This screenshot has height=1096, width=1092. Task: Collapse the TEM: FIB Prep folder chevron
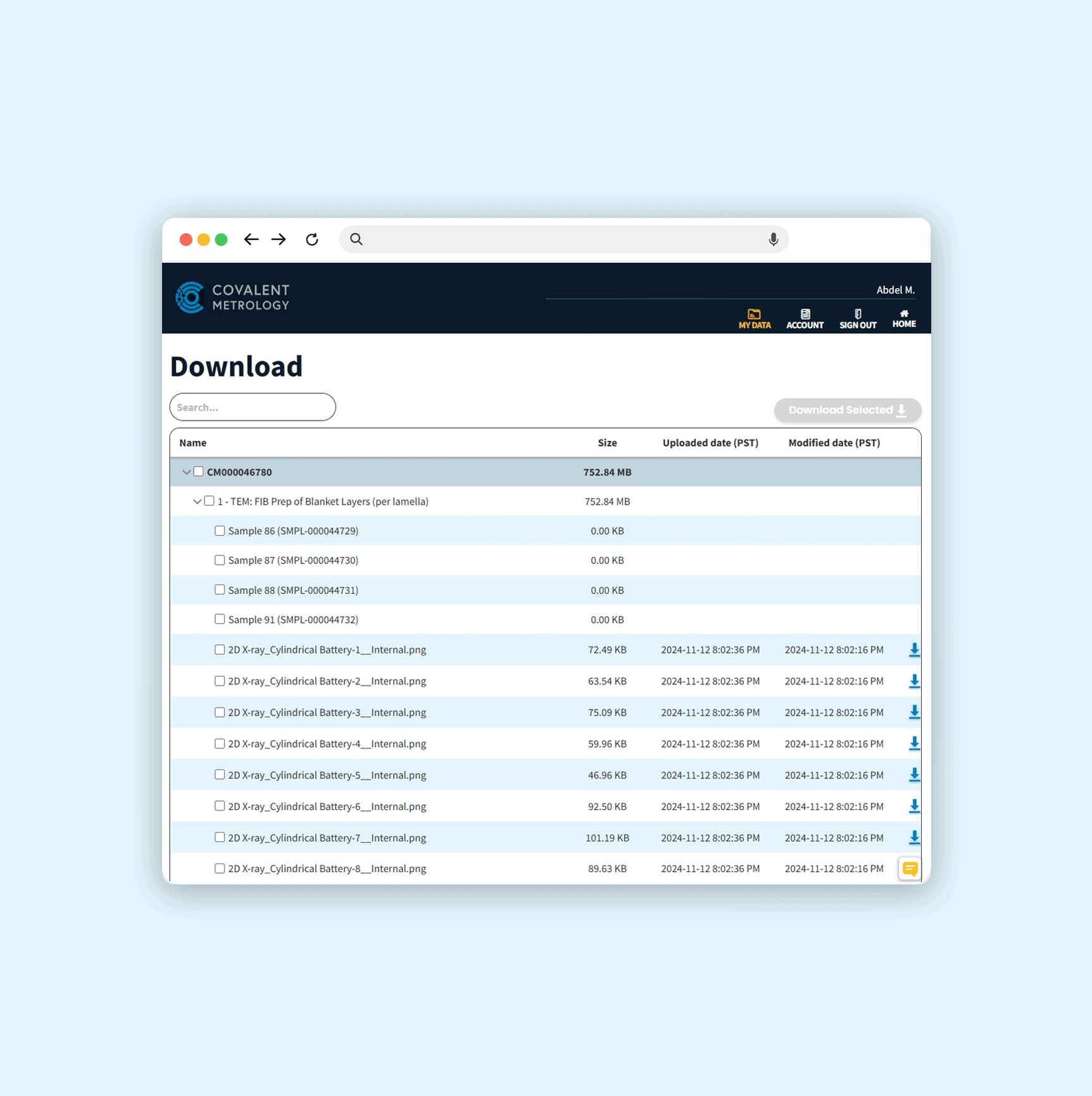click(198, 501)
